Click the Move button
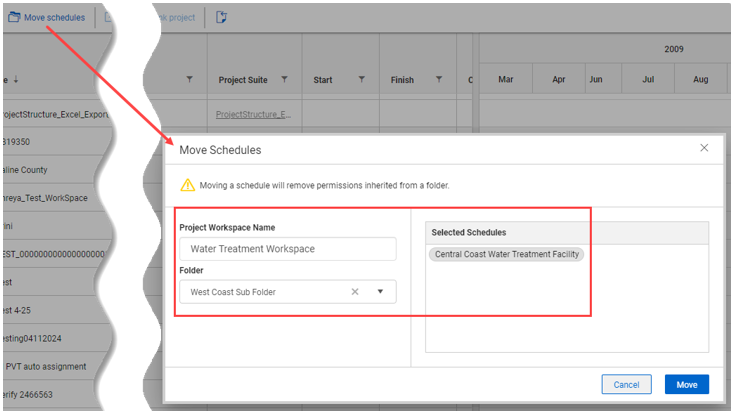The width and height of the screenshot is (732, 413). [686, 384]
